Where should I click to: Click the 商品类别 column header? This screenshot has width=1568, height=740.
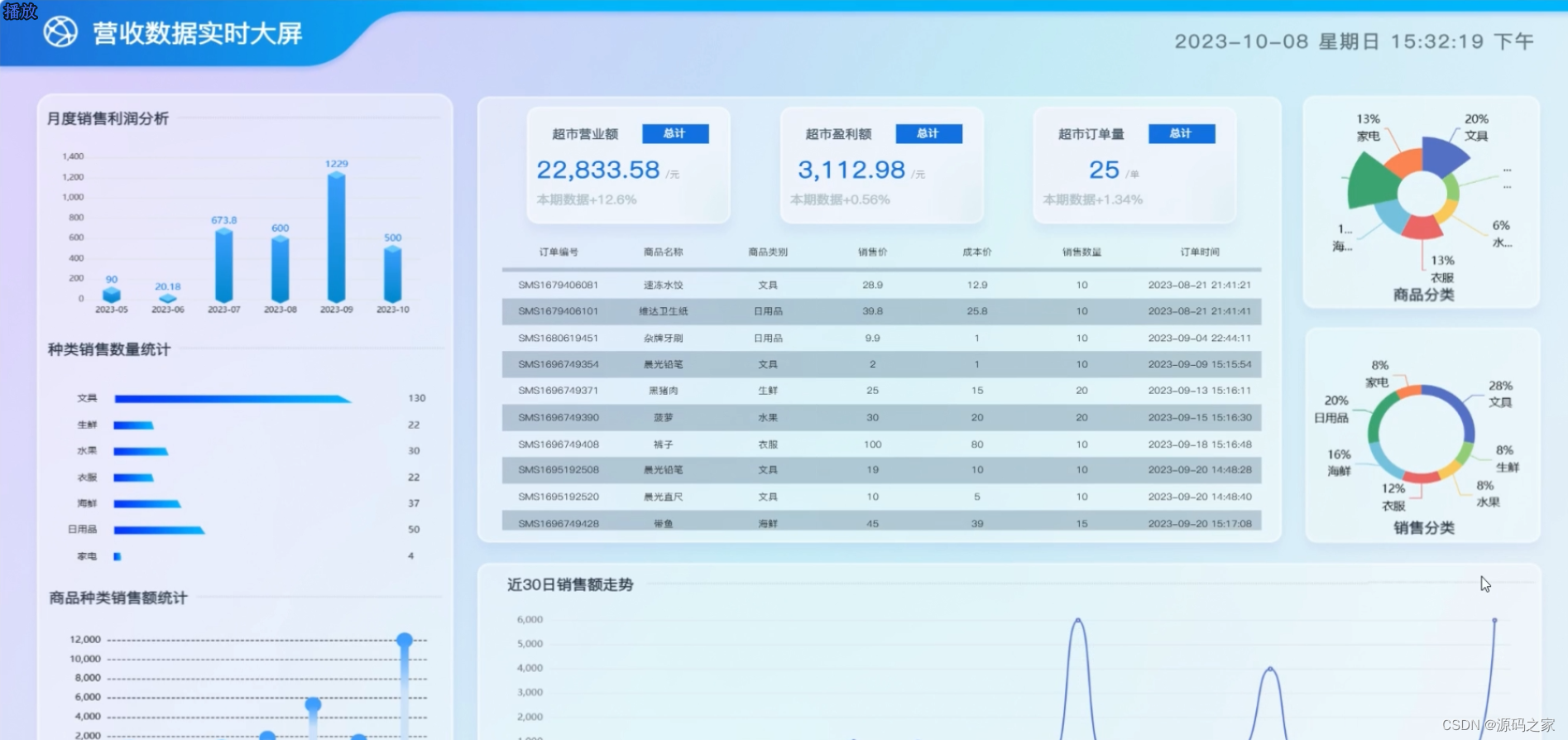tap(768, 252)
